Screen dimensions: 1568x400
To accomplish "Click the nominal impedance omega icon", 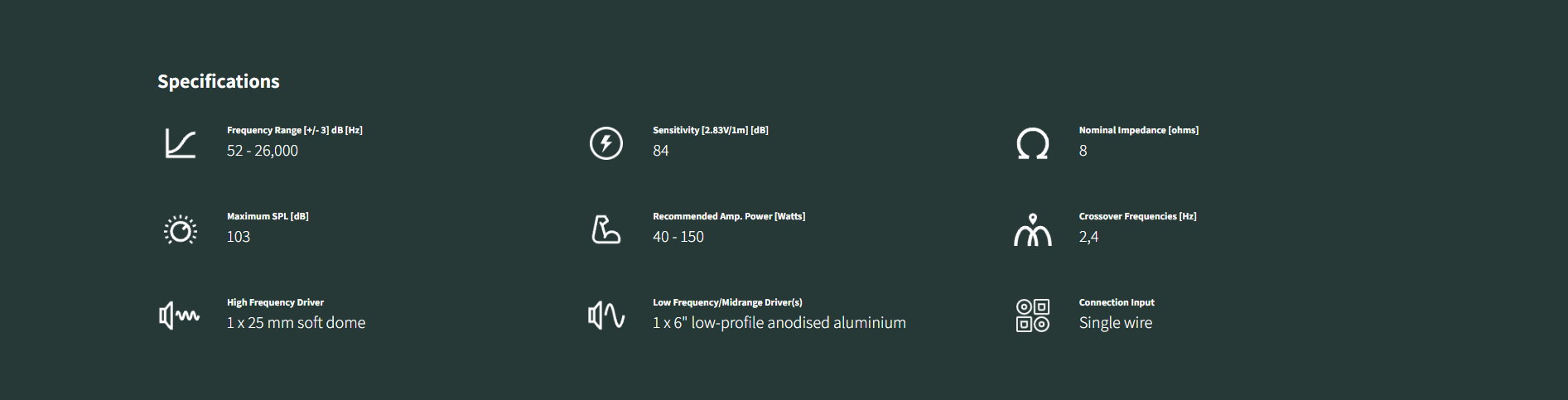I will [x=1033, y=143].
